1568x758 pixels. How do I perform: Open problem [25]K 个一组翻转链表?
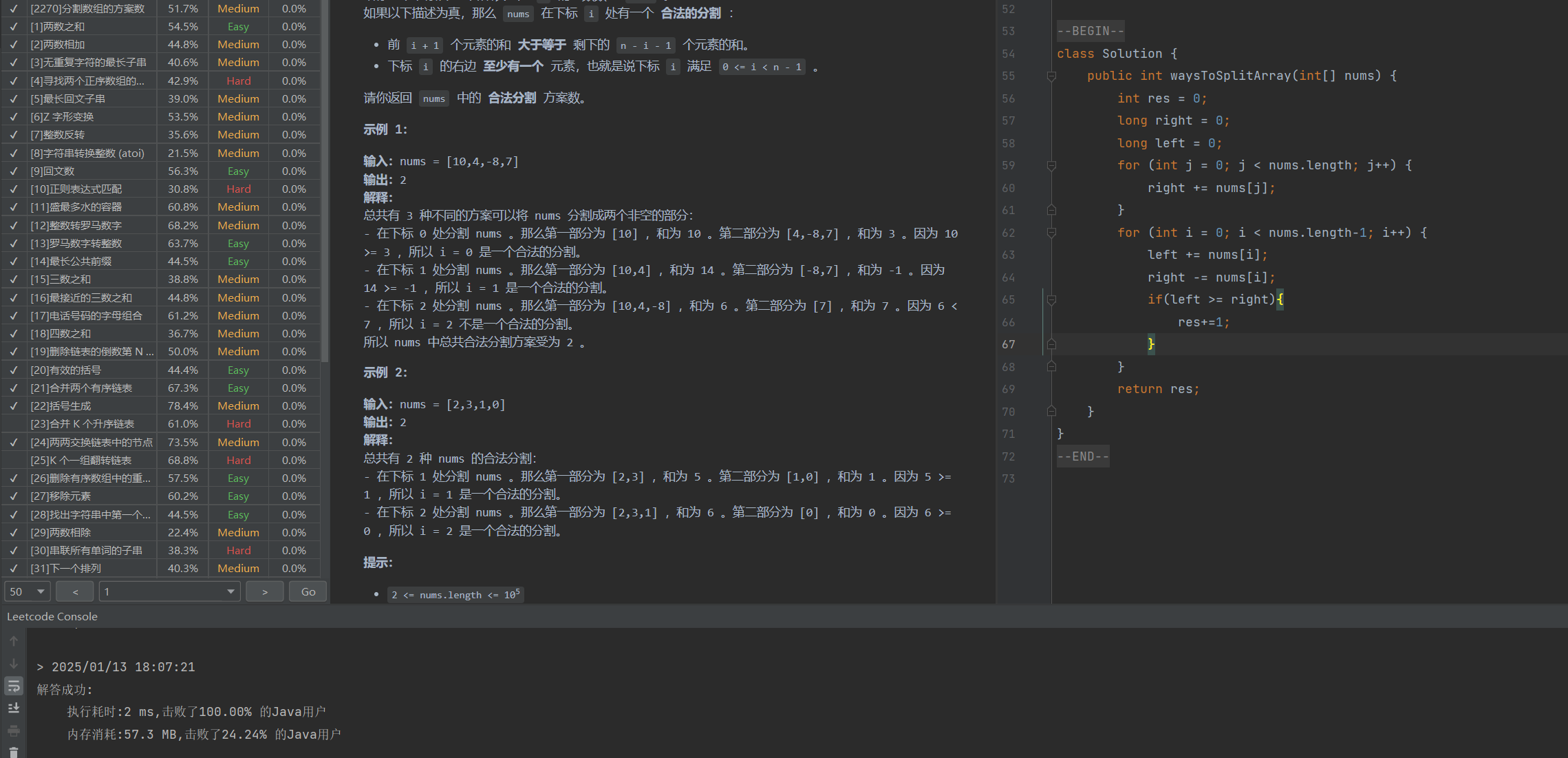tap(81, 460)
